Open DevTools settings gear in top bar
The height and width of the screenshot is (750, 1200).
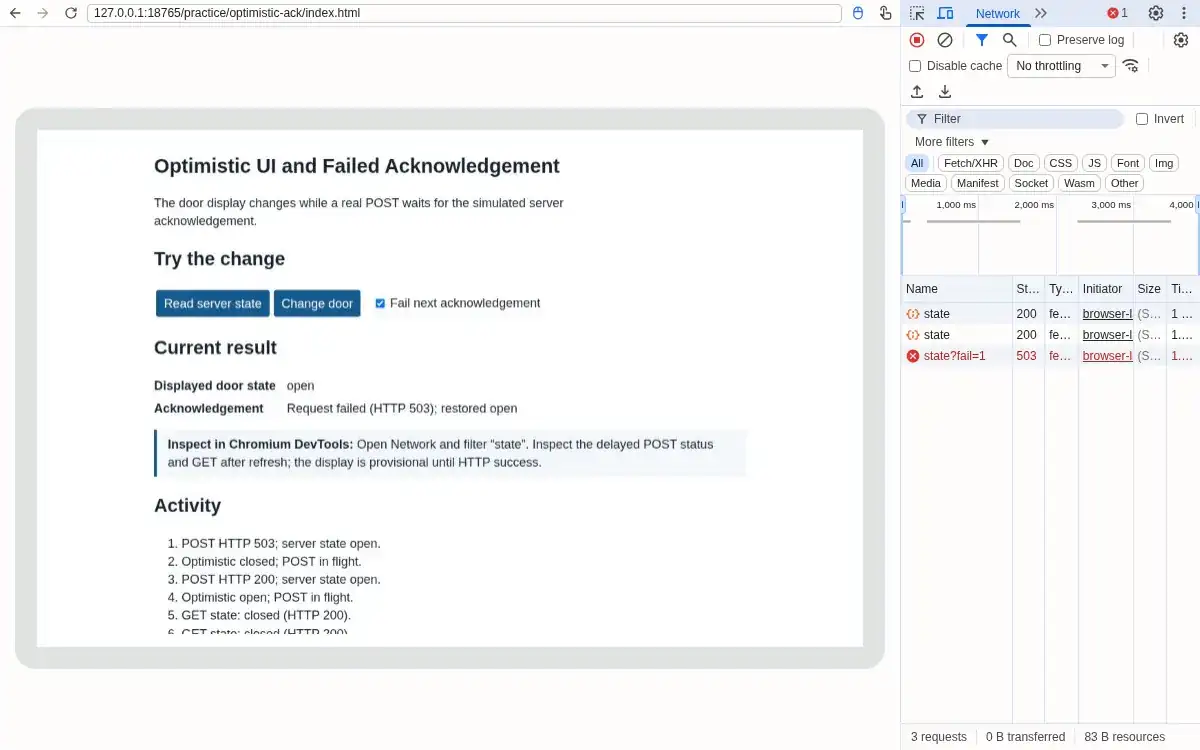tap(1156, 13)
